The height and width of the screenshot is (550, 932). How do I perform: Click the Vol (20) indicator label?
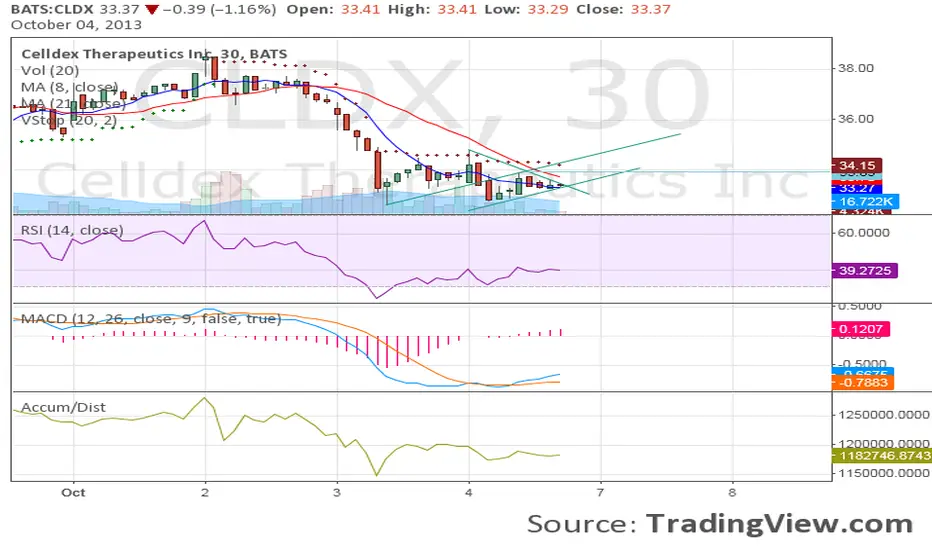pos(50,71)
